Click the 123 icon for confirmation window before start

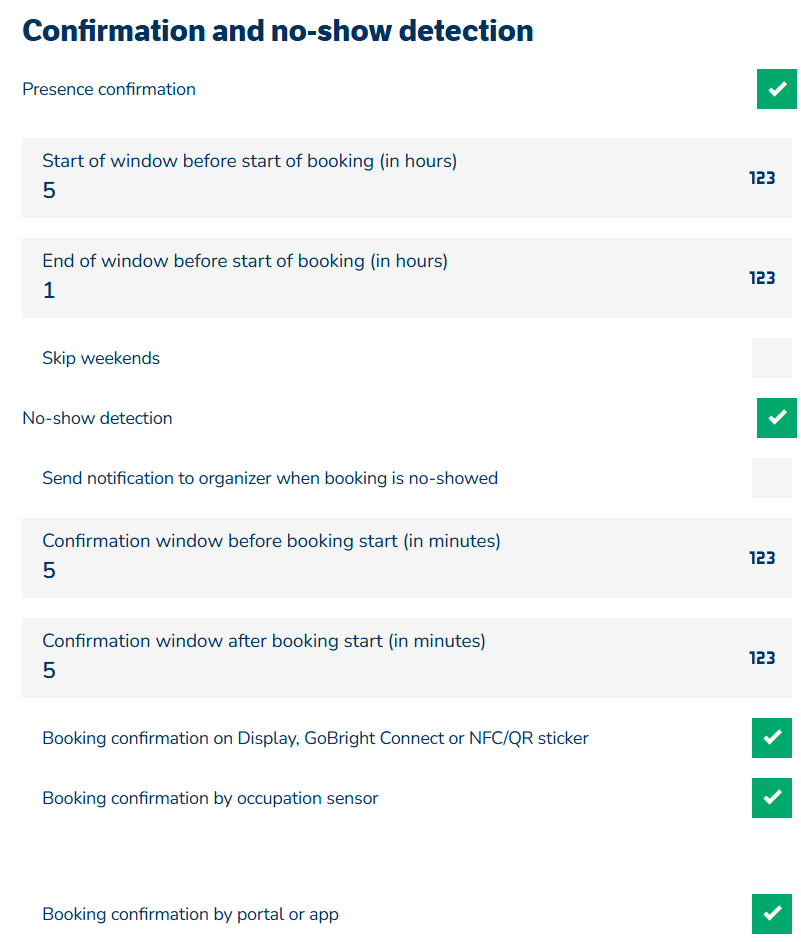click(x=762, y=558)
